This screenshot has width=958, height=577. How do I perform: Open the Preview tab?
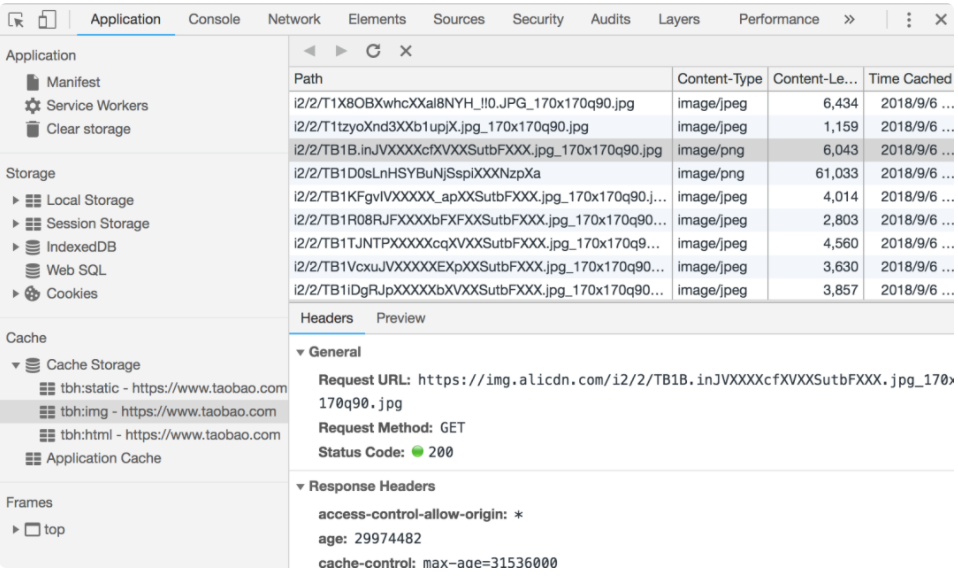tap(400, 318)
